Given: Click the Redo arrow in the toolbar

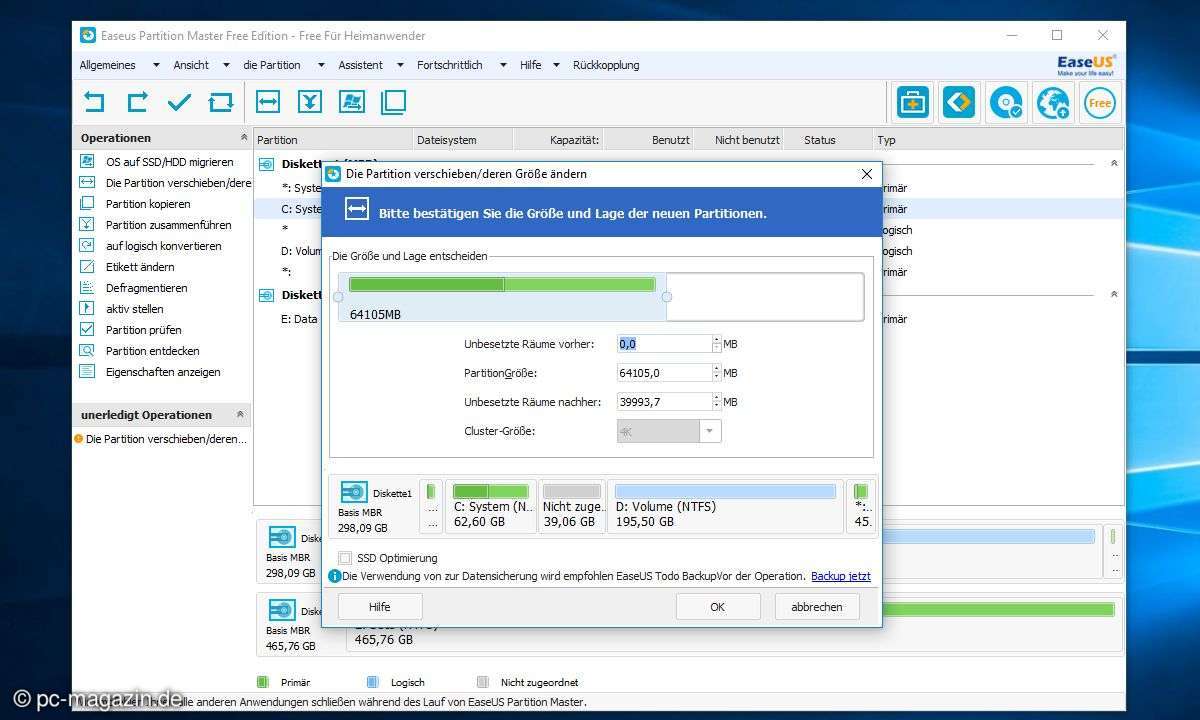Looking at the screenshot, I should tap(137, 102).
